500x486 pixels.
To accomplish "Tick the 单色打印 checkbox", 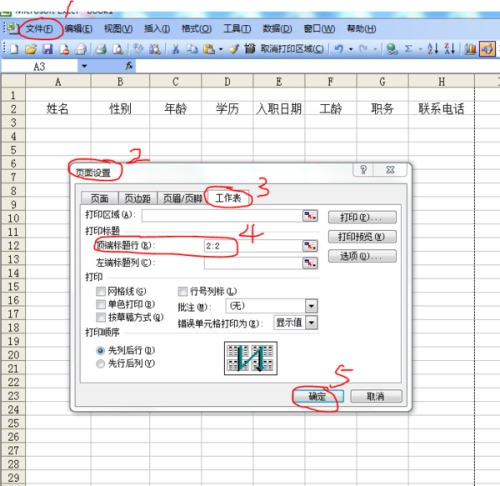I will tap(101, 304).
